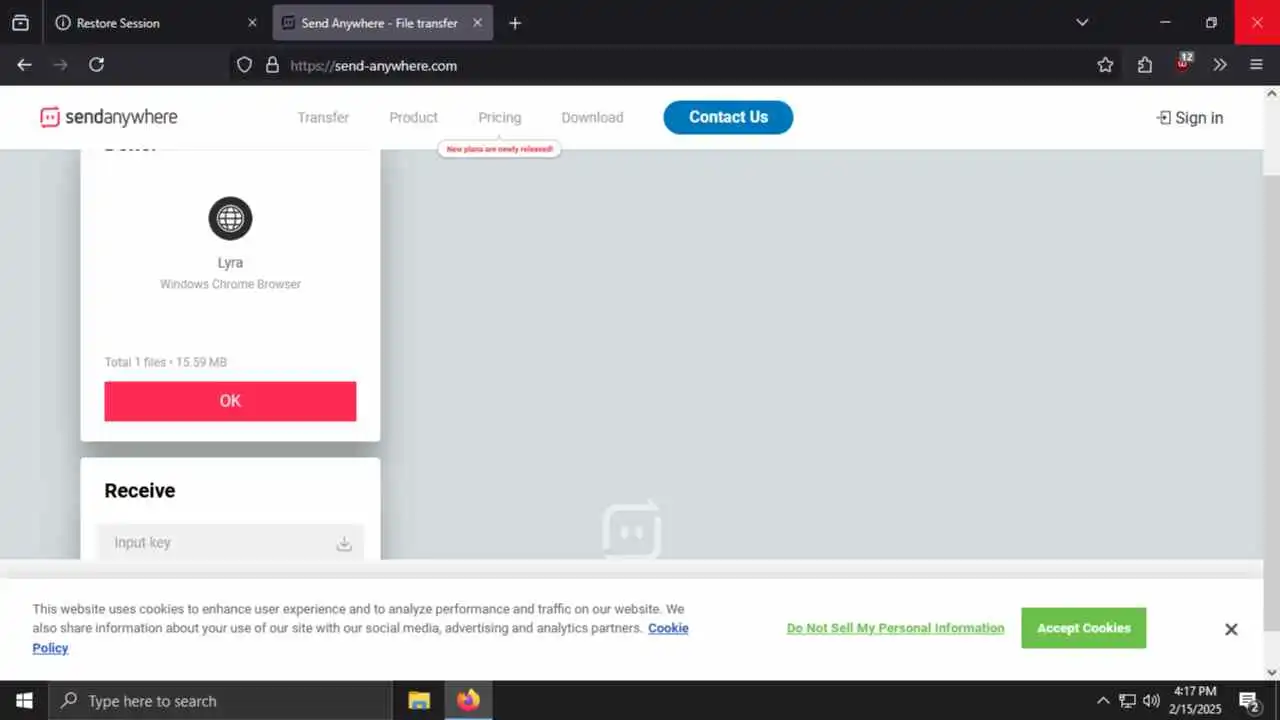Go back with the browser back arrow

tap(25, 65)
